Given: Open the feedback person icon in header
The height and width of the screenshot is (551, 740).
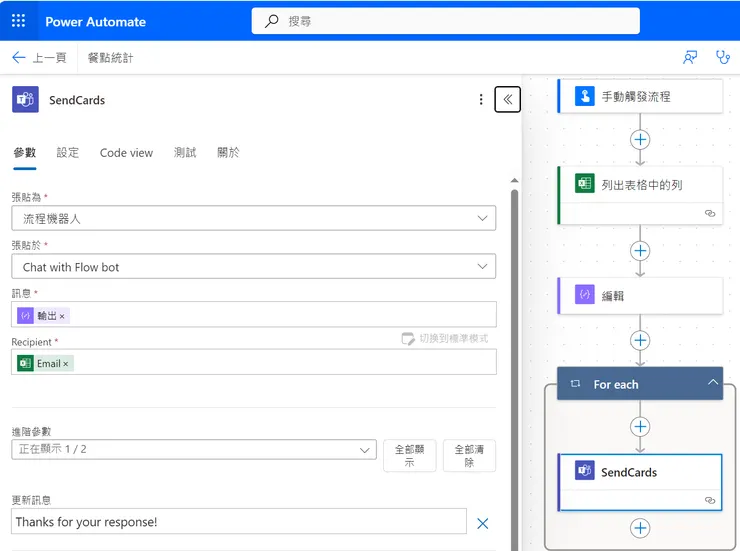Looking at the screenshot, I should pyautogui.click(x=690, y=58).
